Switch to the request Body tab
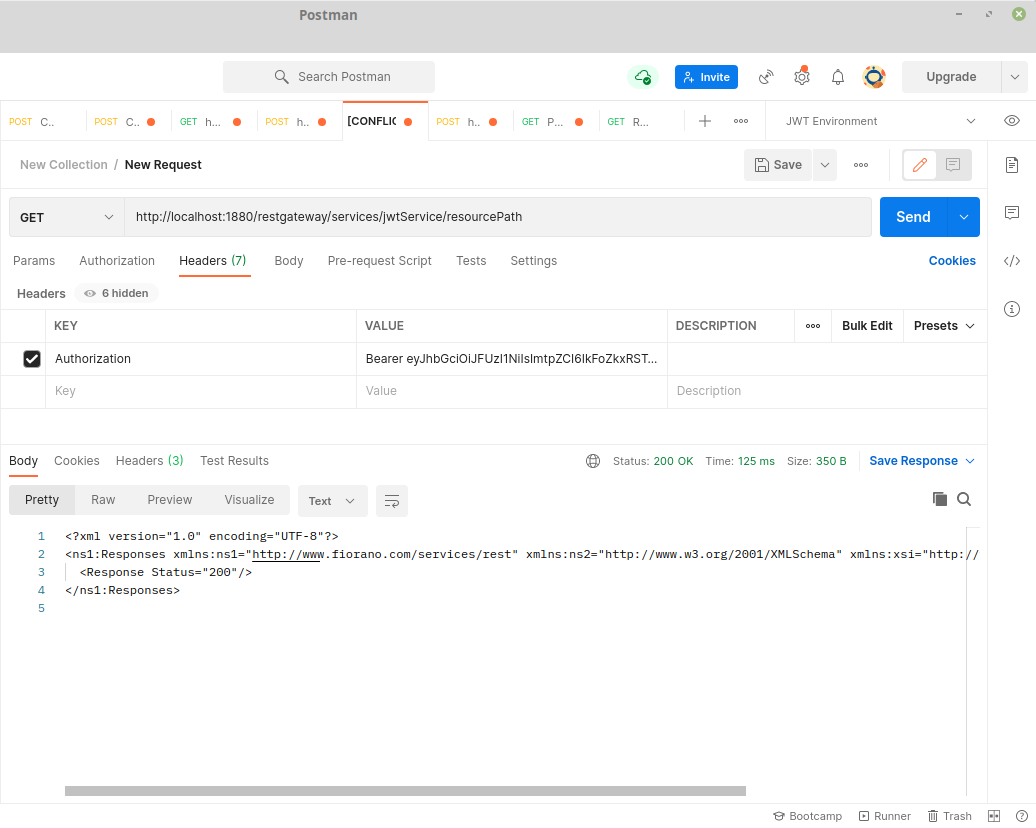Viewport: 1036px width, 828px height. [289, 261]
